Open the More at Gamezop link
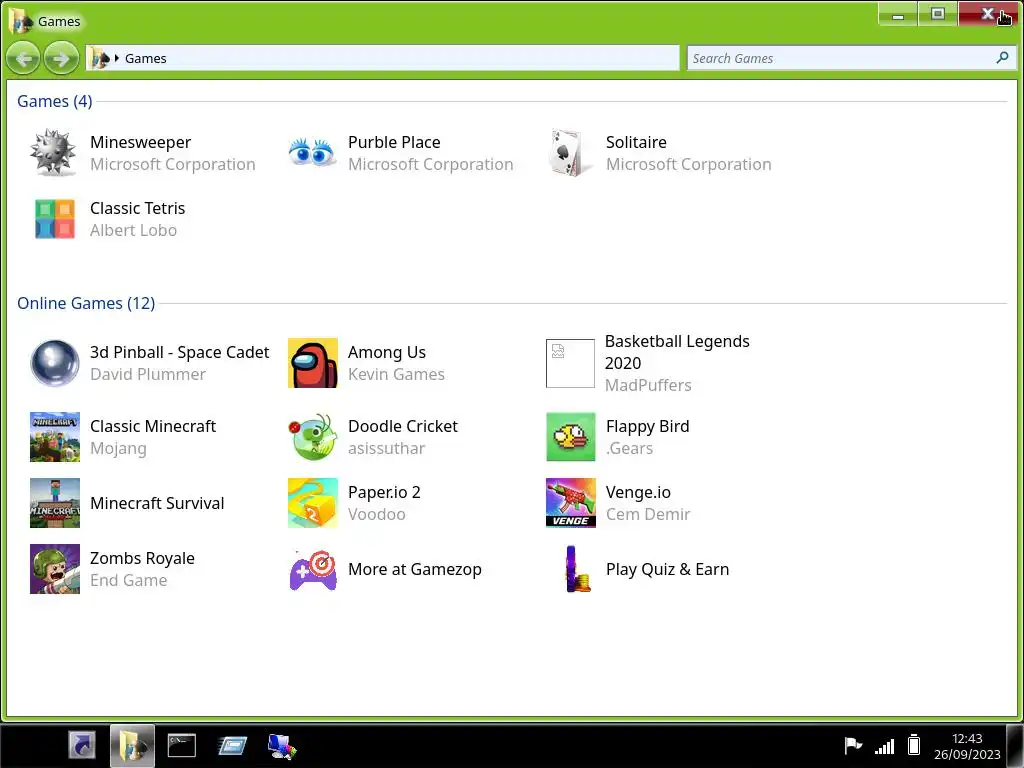The image size is (1024, 768). pos(415,569)
